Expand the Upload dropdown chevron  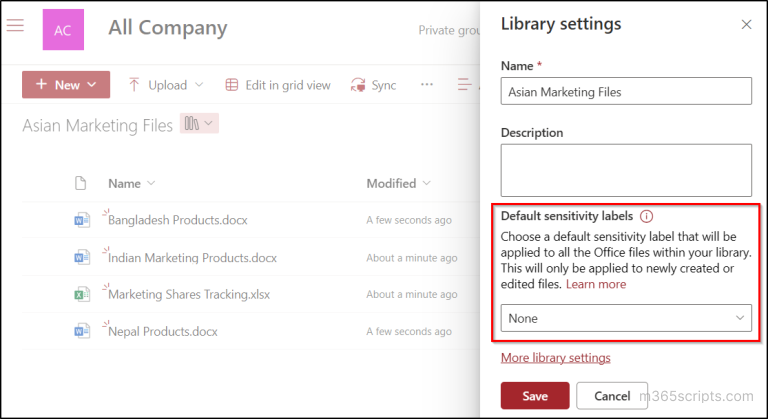[x=199, y=85]
